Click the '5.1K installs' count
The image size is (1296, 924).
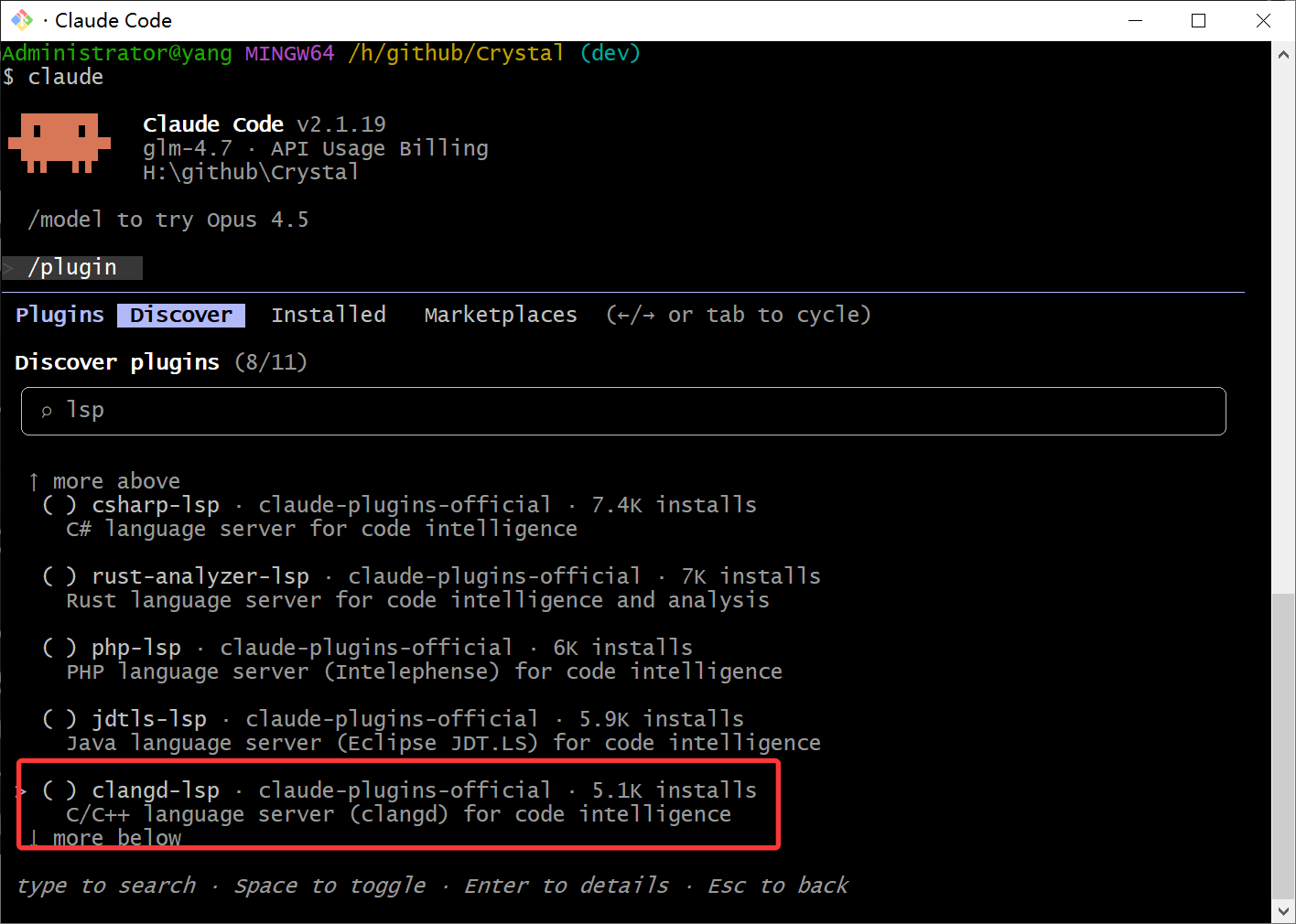click(675, 790)
